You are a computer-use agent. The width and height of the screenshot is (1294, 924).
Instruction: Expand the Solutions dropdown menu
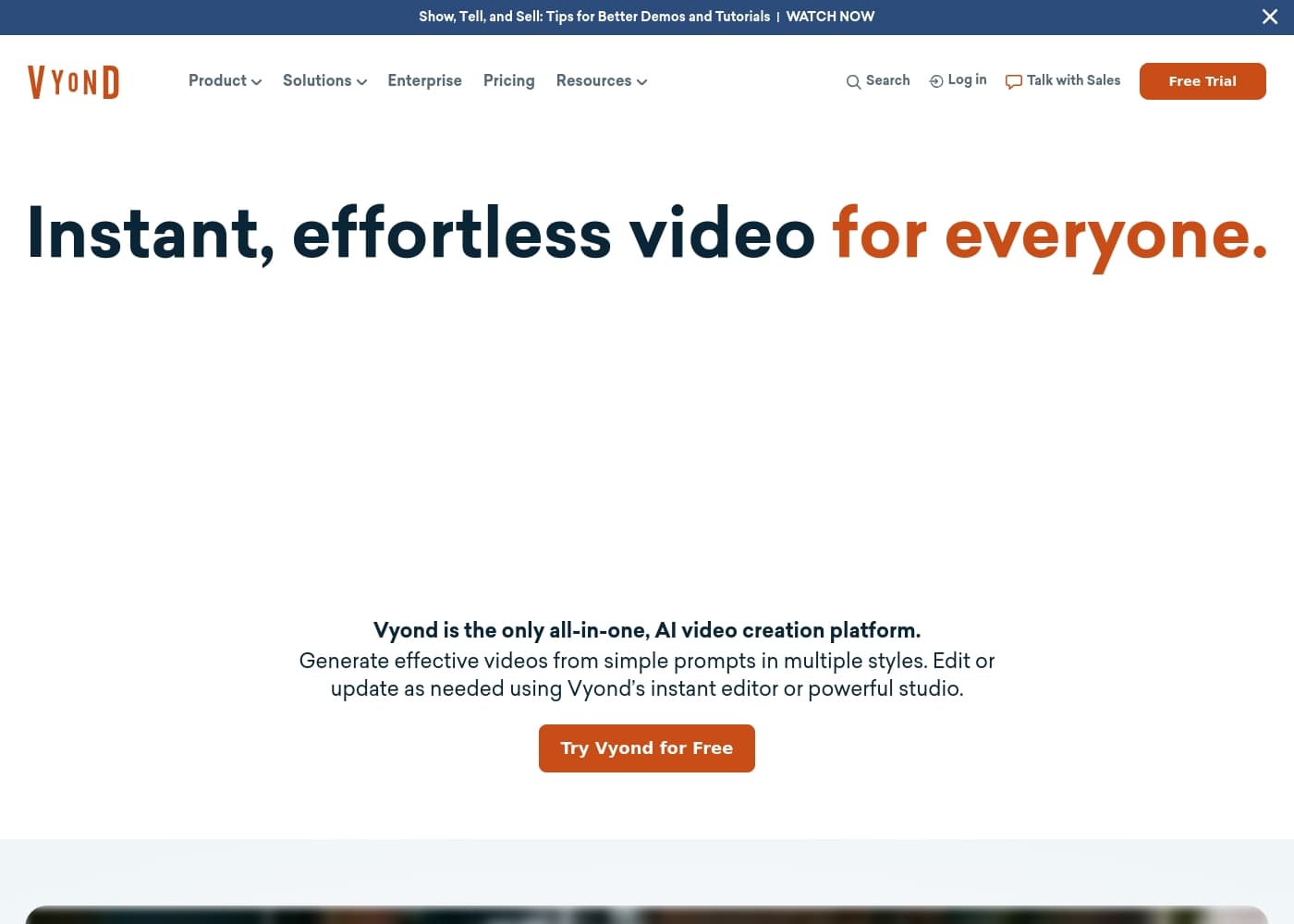[x=324, y=80]
